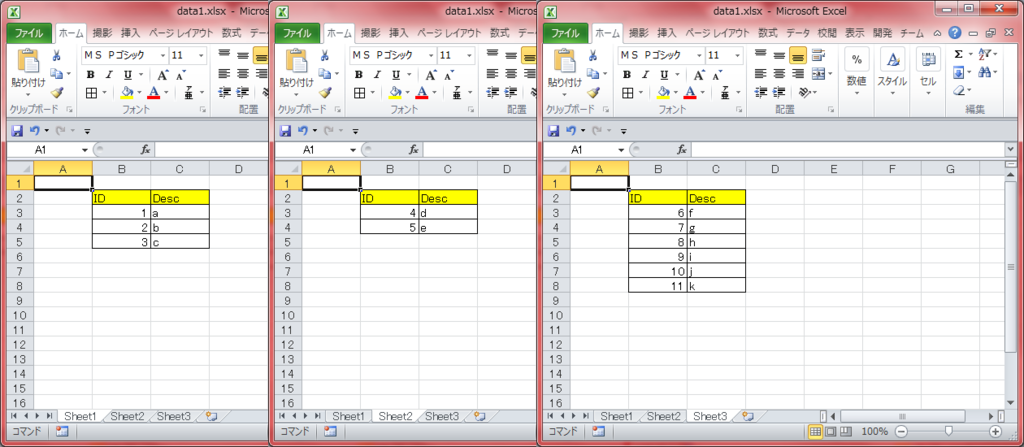Click Wrap Text icon in right window
The image size is (1024, 447).
click(x=818, y=56)
